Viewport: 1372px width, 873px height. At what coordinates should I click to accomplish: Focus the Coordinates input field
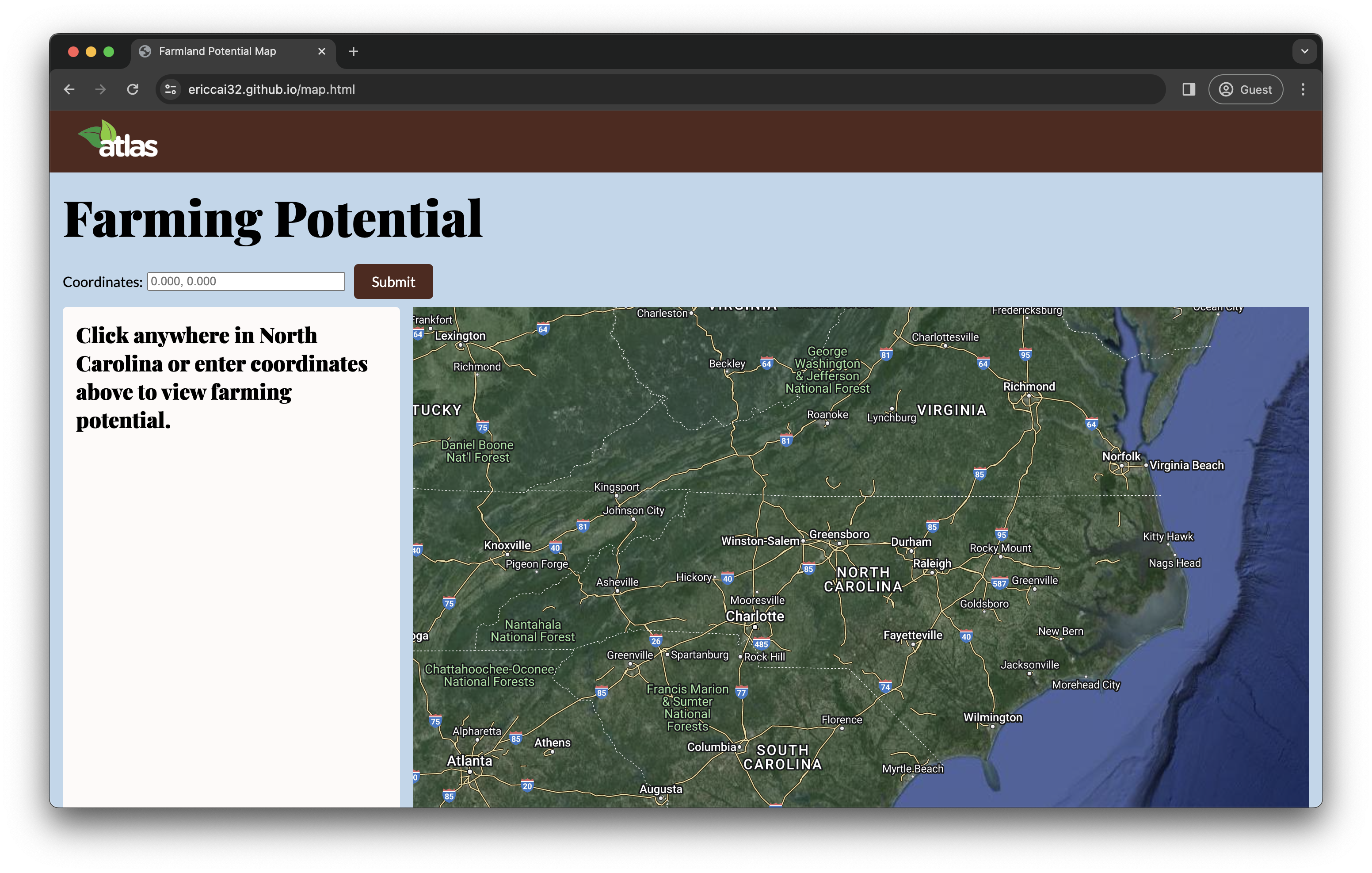point(246,281)
